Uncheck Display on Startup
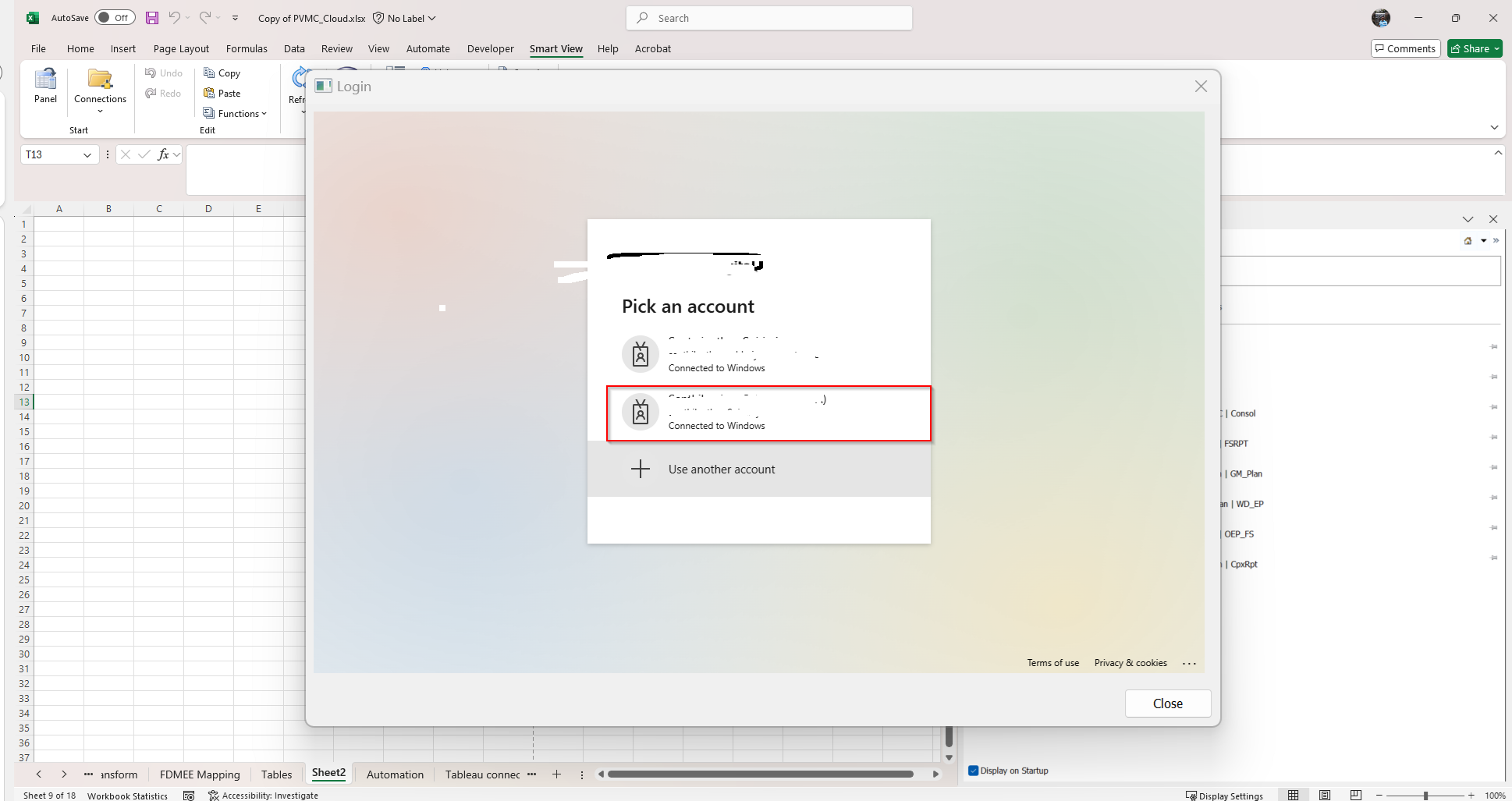 [973, 771]
